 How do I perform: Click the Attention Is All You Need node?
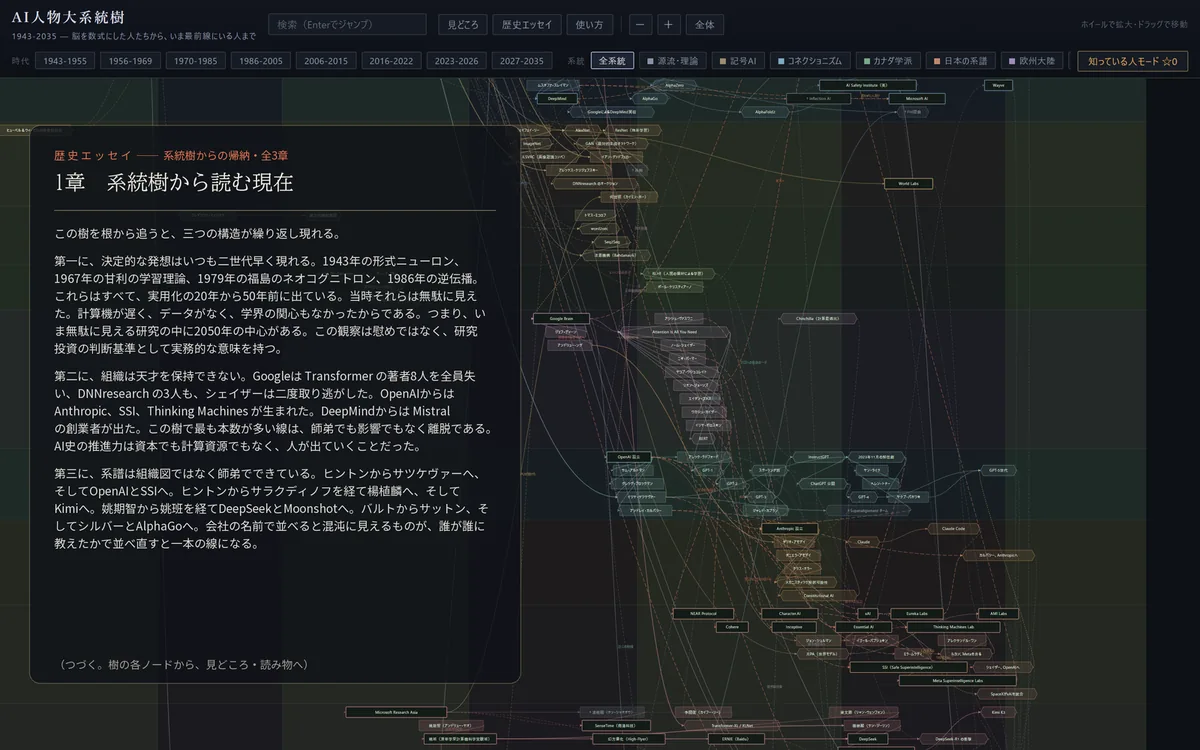coord(674,331)
